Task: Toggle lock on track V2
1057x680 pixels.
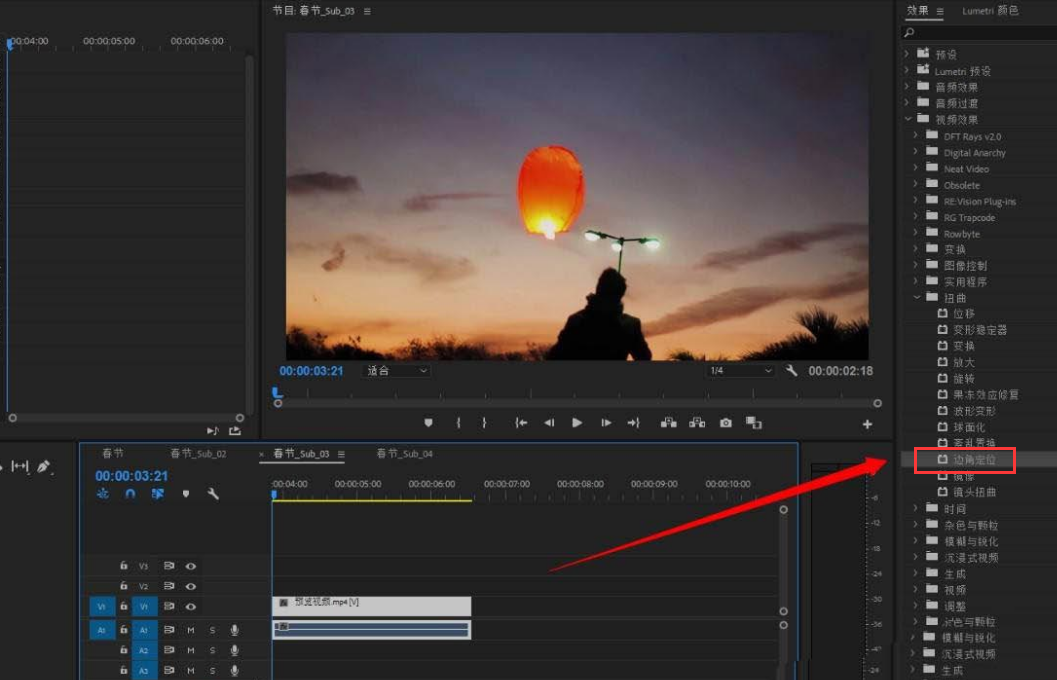Action: click(124, 587)
